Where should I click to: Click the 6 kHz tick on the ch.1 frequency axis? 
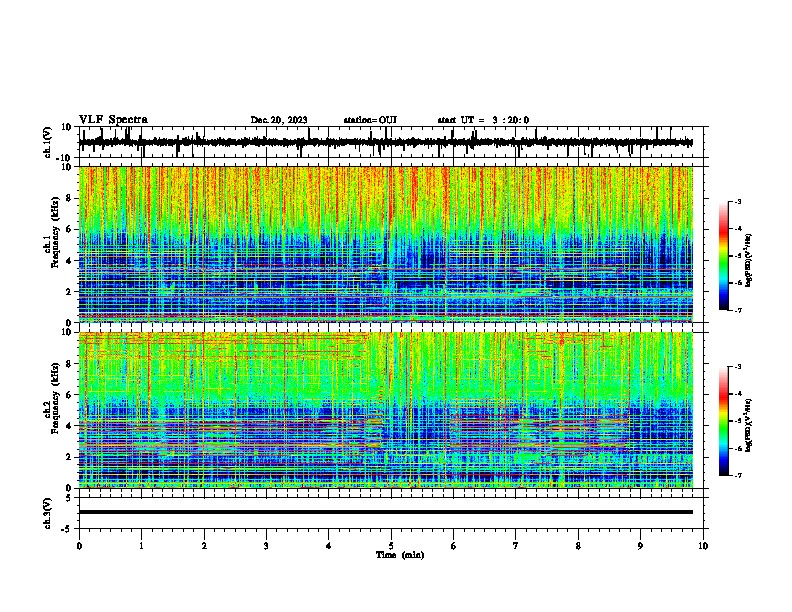click(x=69, y=229)
